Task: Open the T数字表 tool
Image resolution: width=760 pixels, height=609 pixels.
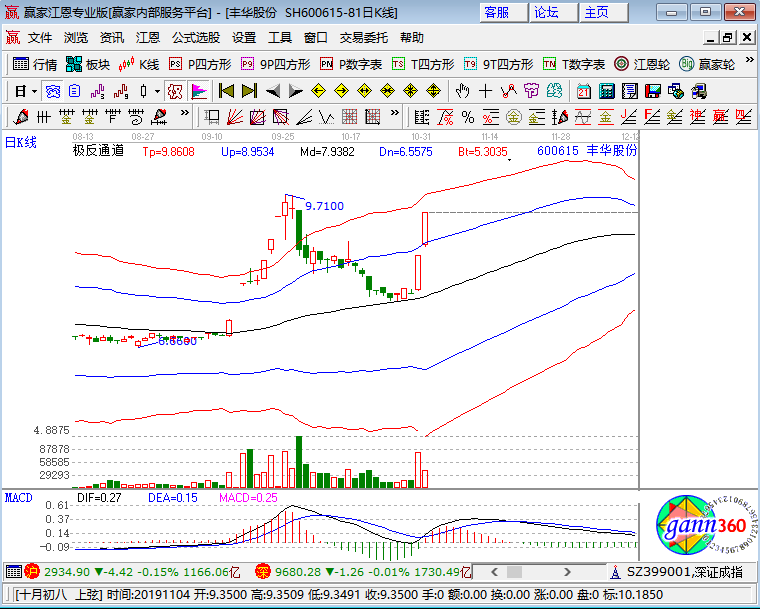Action: (574, 64)
